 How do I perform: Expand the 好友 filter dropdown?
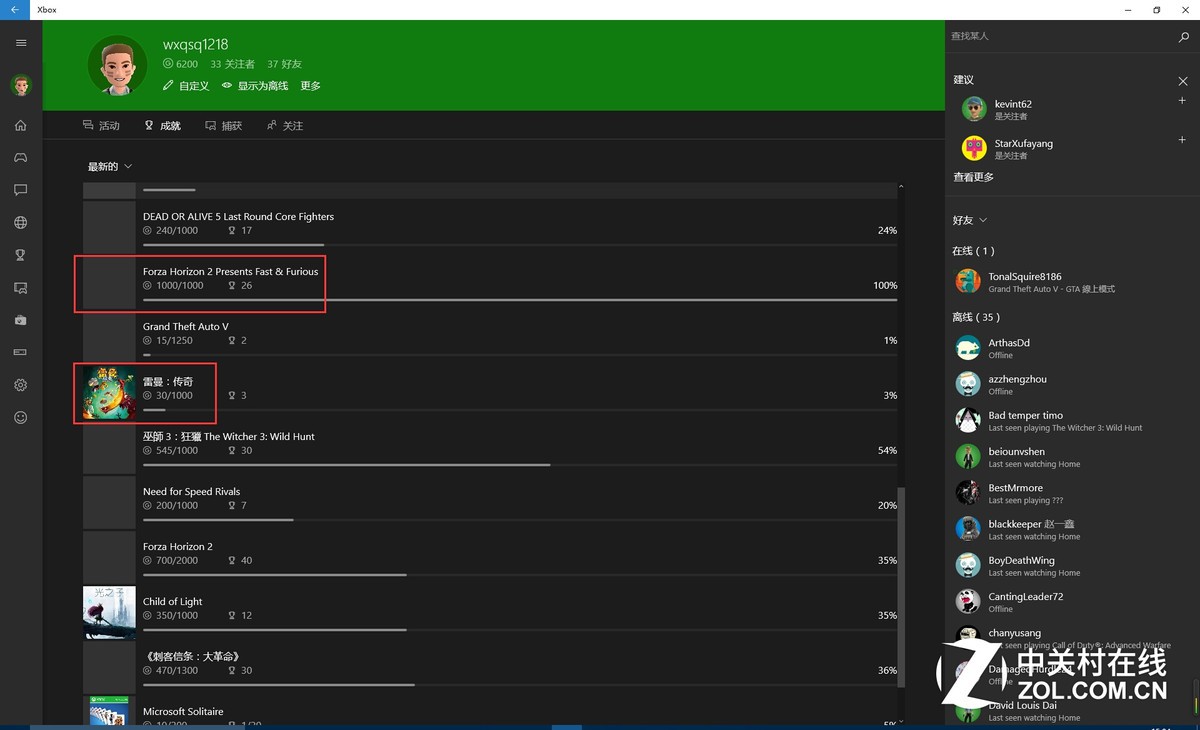pyautogui.click(x=970, y=220)
